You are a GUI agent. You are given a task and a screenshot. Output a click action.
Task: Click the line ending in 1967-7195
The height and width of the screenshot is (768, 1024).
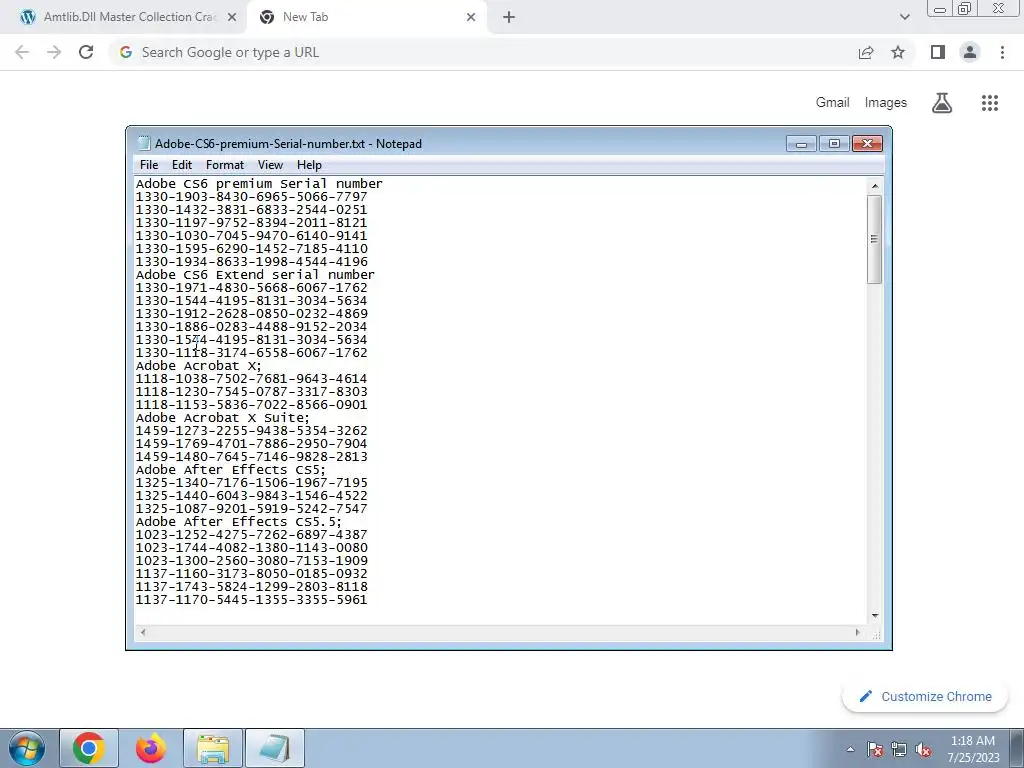coord(251,483)
